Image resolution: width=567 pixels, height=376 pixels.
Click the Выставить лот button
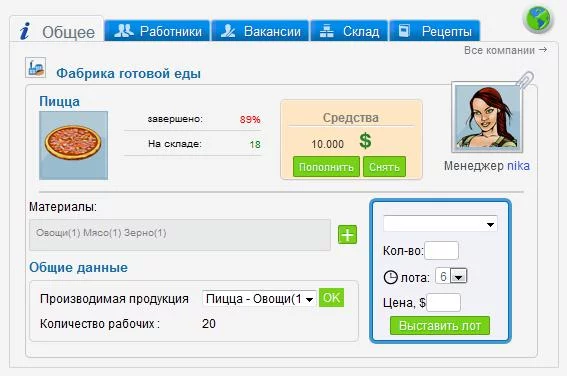tap(440, 326)
